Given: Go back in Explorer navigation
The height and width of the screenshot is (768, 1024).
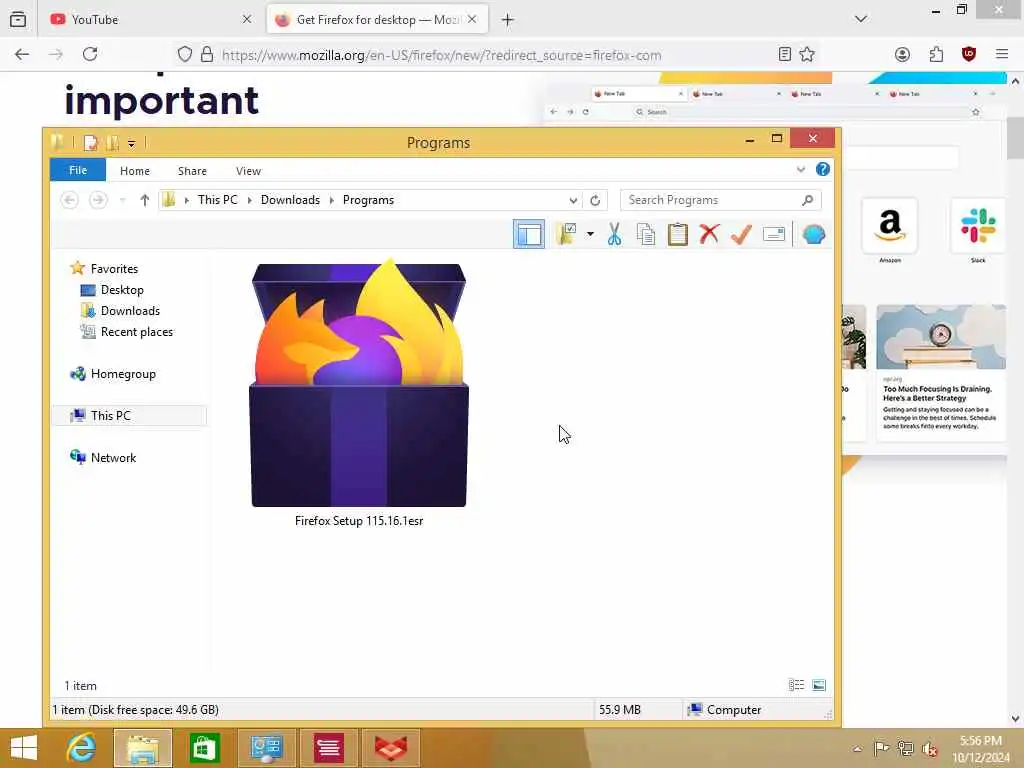Looking at the screenshot, I should tap(69, 200).
